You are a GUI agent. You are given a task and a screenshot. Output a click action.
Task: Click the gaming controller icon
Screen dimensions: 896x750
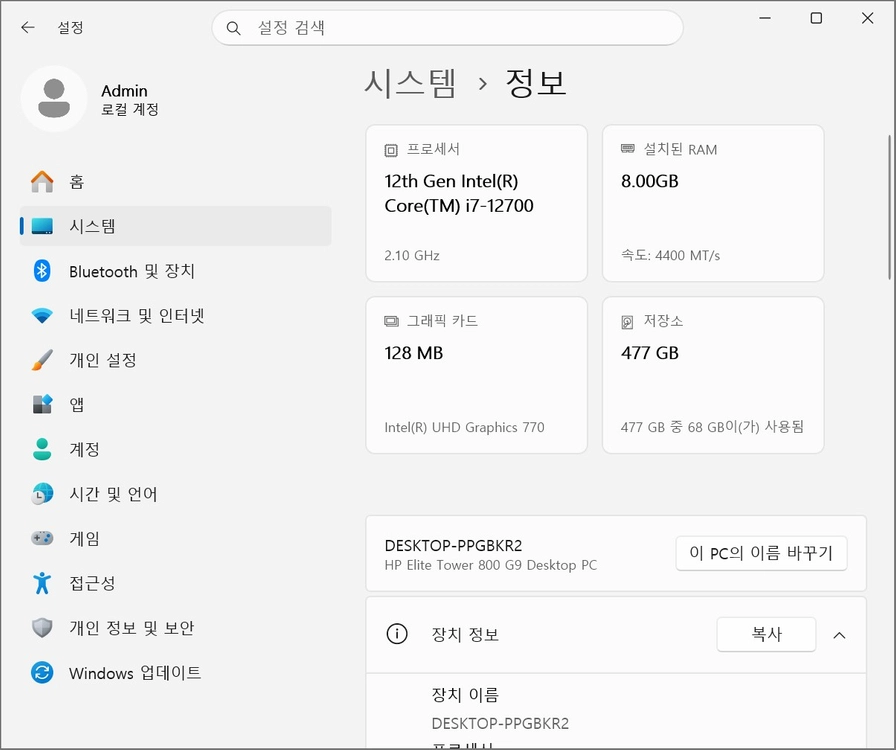click(42, 538)
